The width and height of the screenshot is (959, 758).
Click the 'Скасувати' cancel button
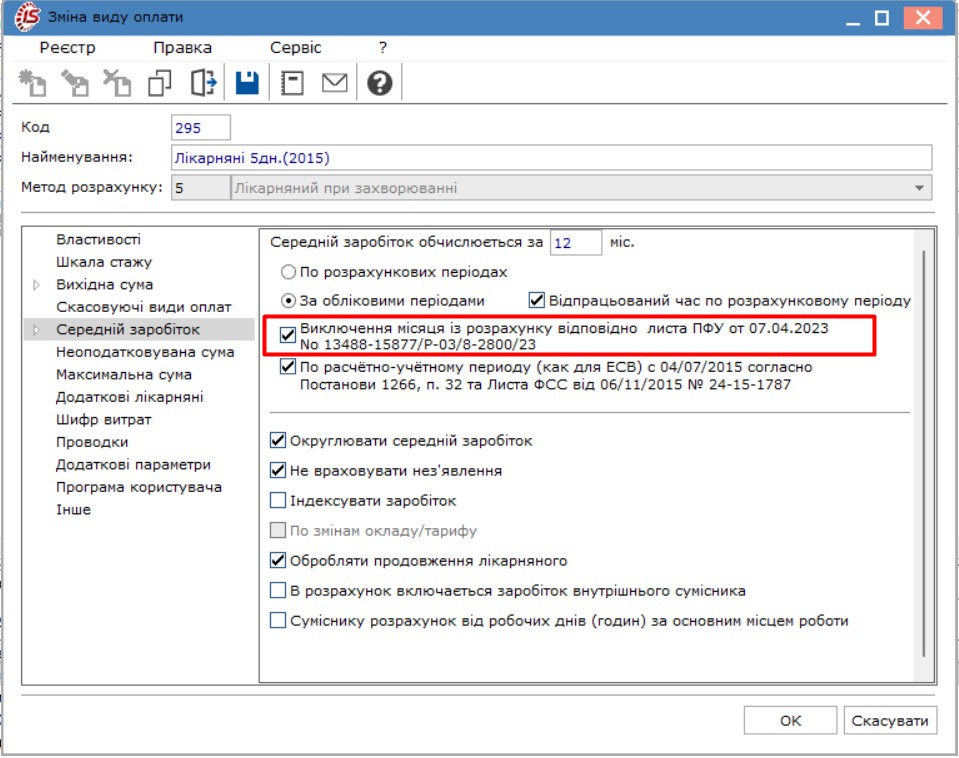click(x=891, y=720)
